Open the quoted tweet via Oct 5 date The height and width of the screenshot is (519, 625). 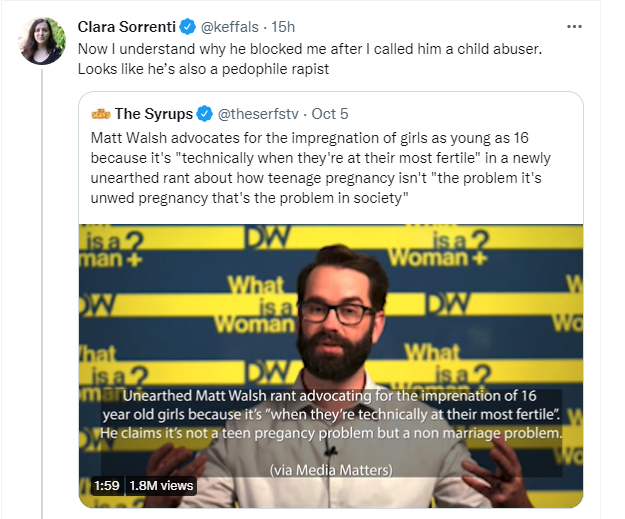click(329, 114)
